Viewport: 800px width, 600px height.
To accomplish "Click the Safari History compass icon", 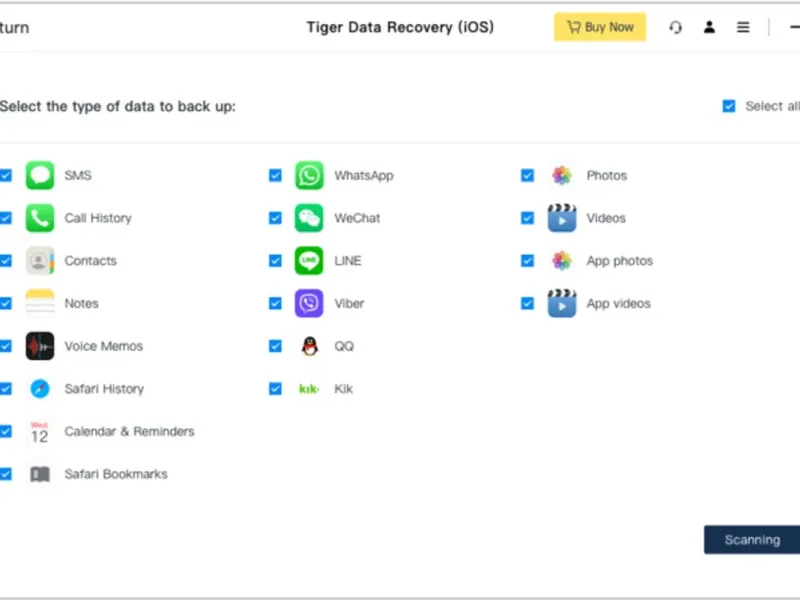I will tap(40, 389).
